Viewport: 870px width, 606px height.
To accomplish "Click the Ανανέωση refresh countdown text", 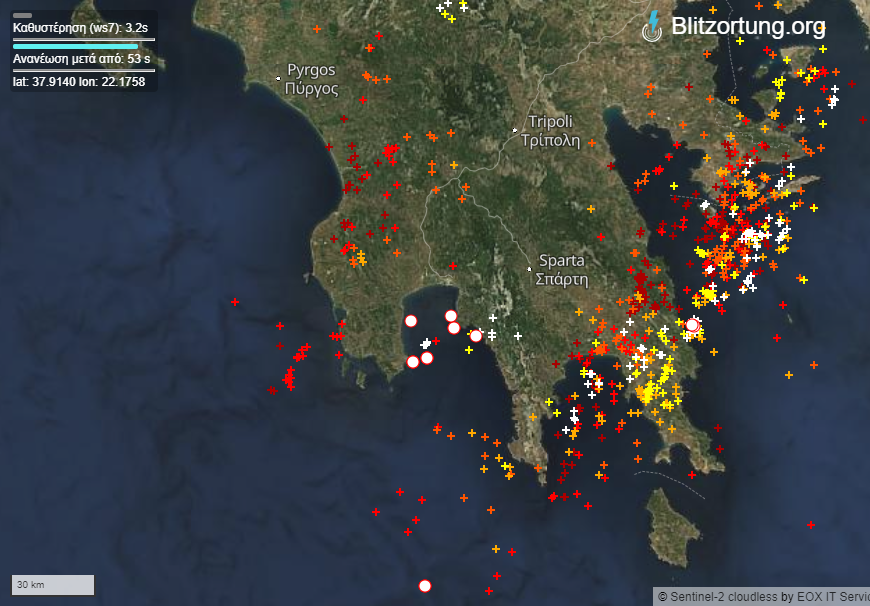I will pyautogui.click(x=82, y=59).
